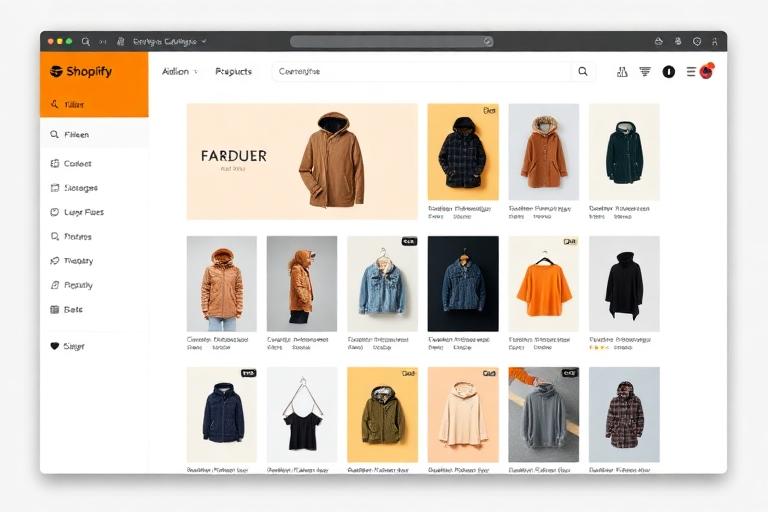Open the dark green hooded coat product
Viewport: 768px width, 512px height.
click(624, 152)
